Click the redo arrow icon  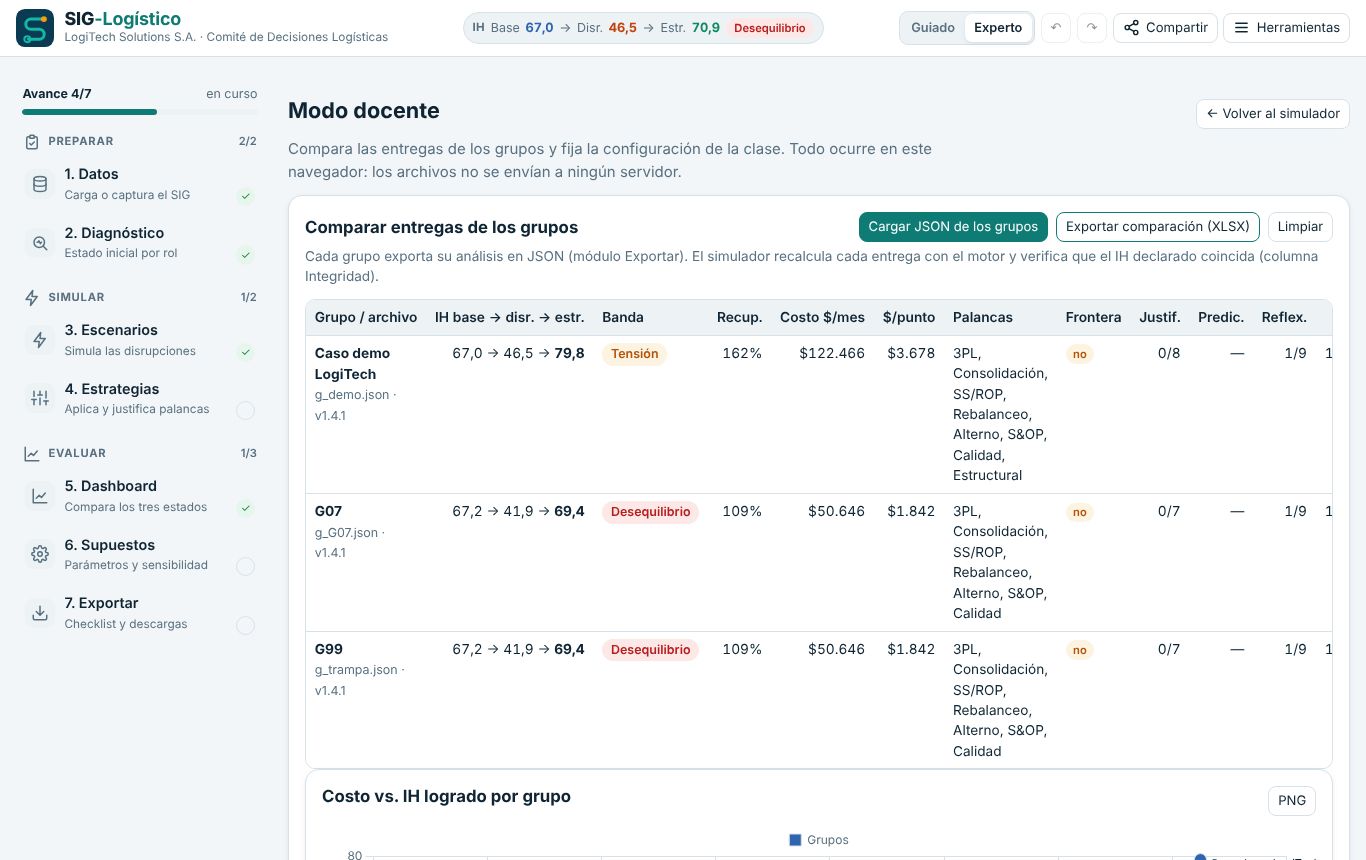coord(1091,28)
